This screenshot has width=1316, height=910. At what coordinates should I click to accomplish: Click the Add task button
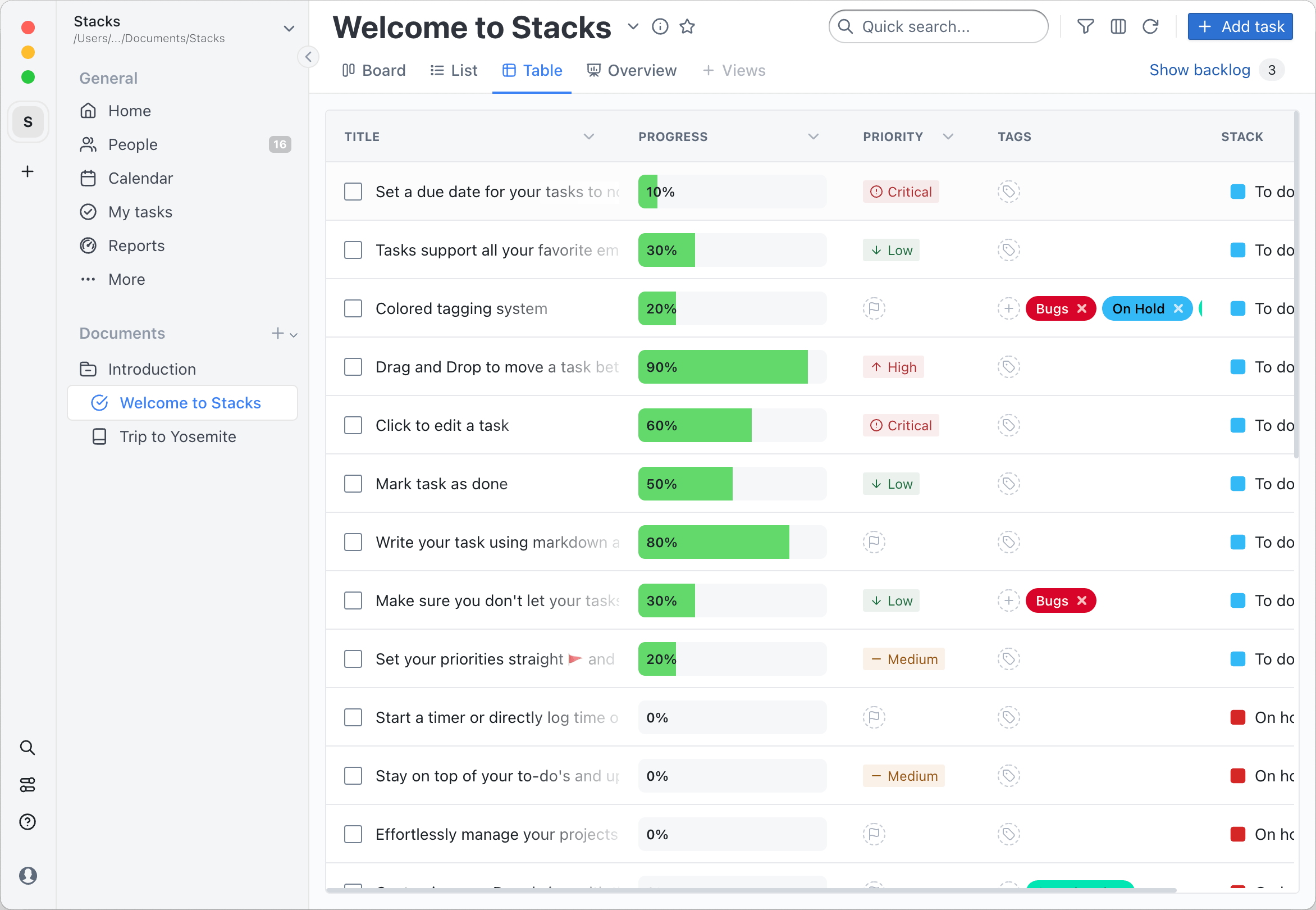1240,26
